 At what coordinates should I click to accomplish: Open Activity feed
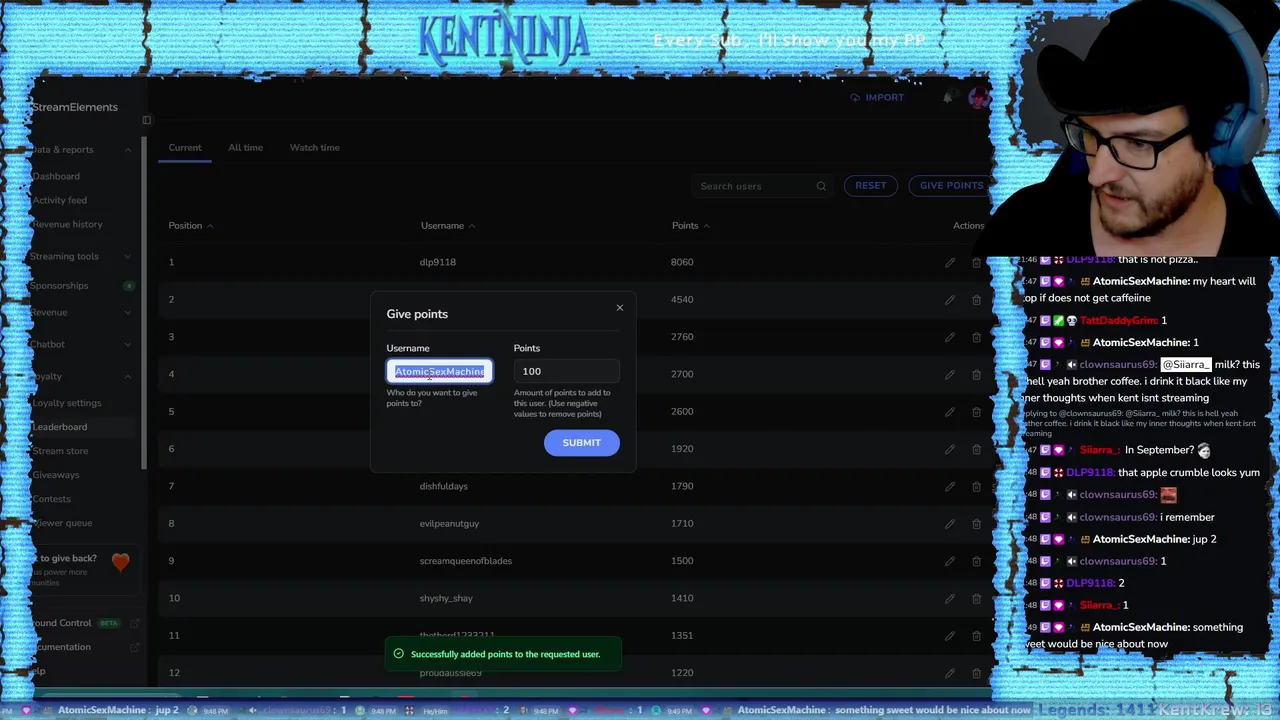[59, 201]
